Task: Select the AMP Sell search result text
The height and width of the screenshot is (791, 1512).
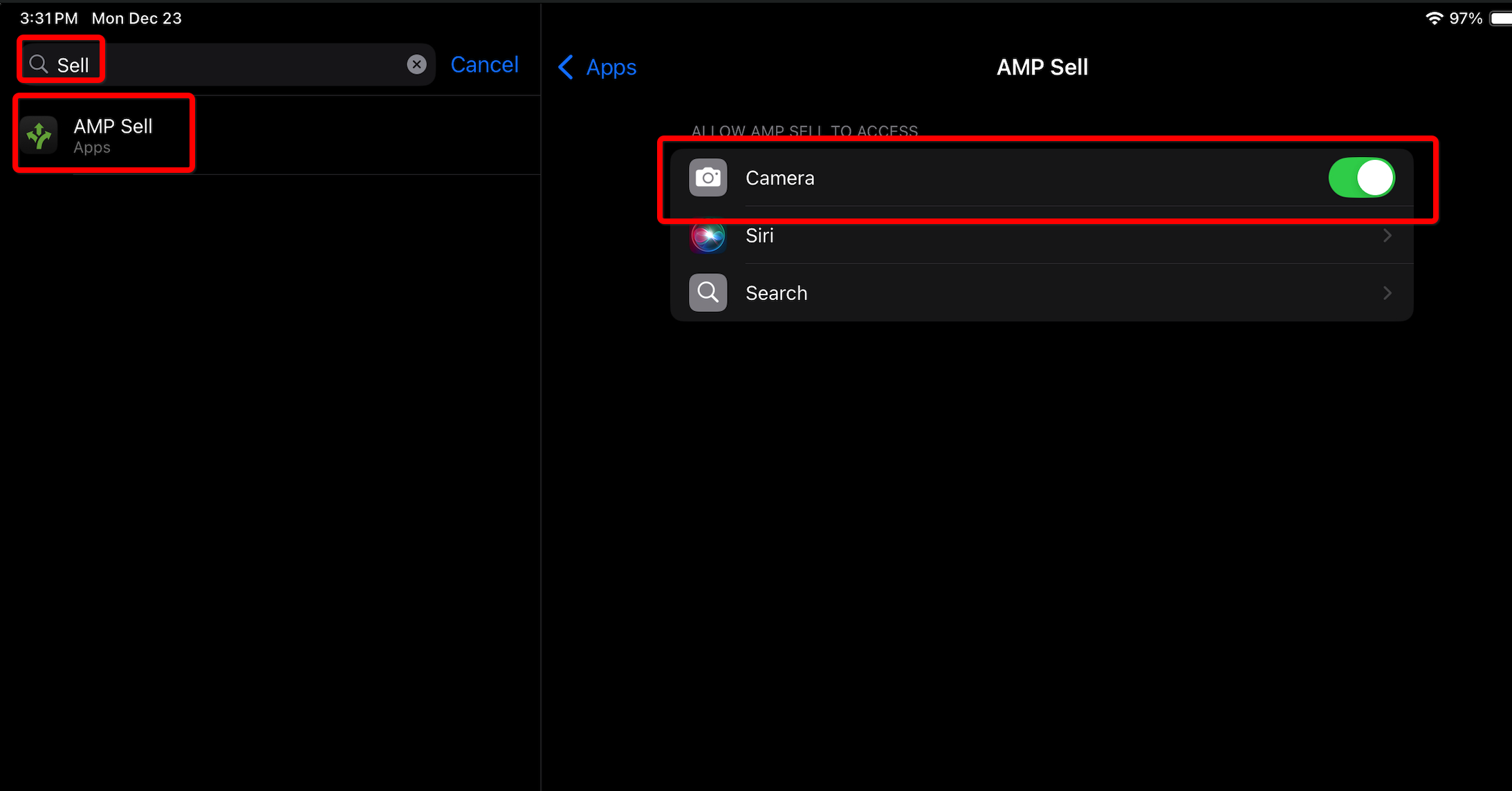Action: click(113, 127)
